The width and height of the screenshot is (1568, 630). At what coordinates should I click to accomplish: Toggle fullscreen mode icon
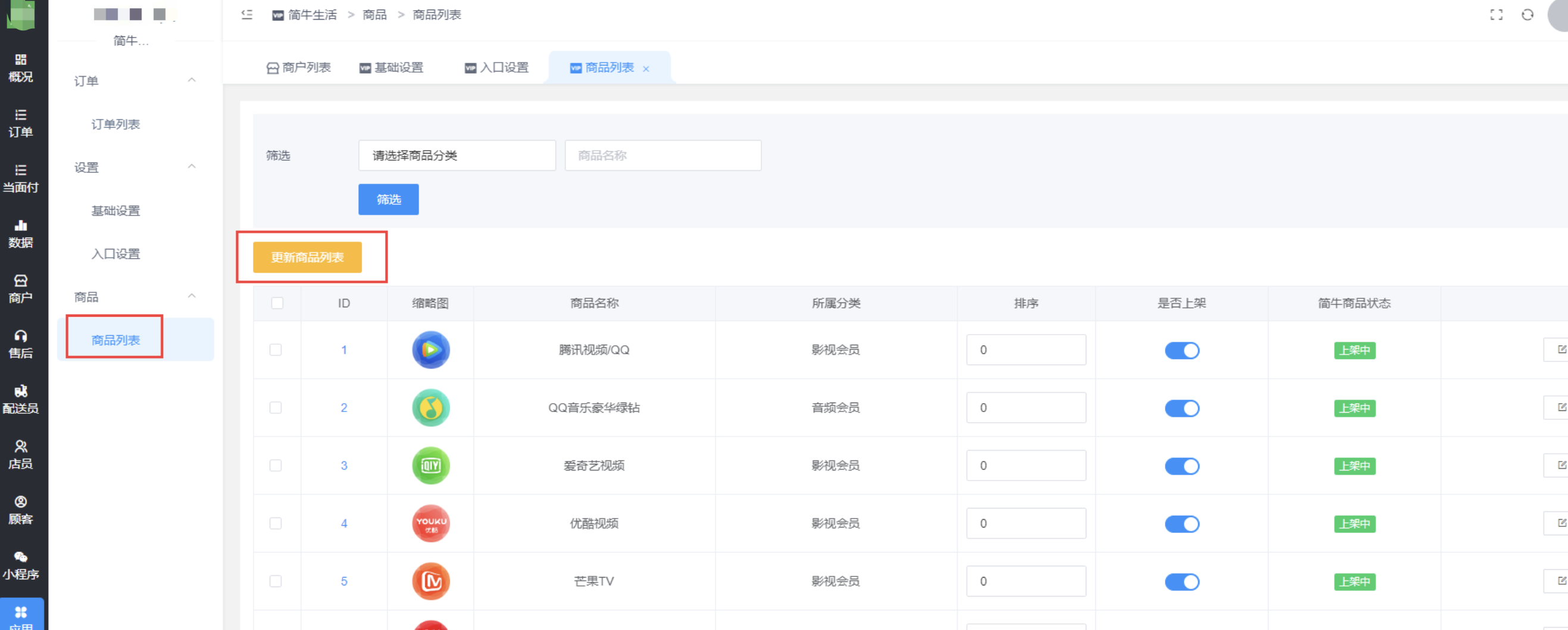pos(1496,15)
